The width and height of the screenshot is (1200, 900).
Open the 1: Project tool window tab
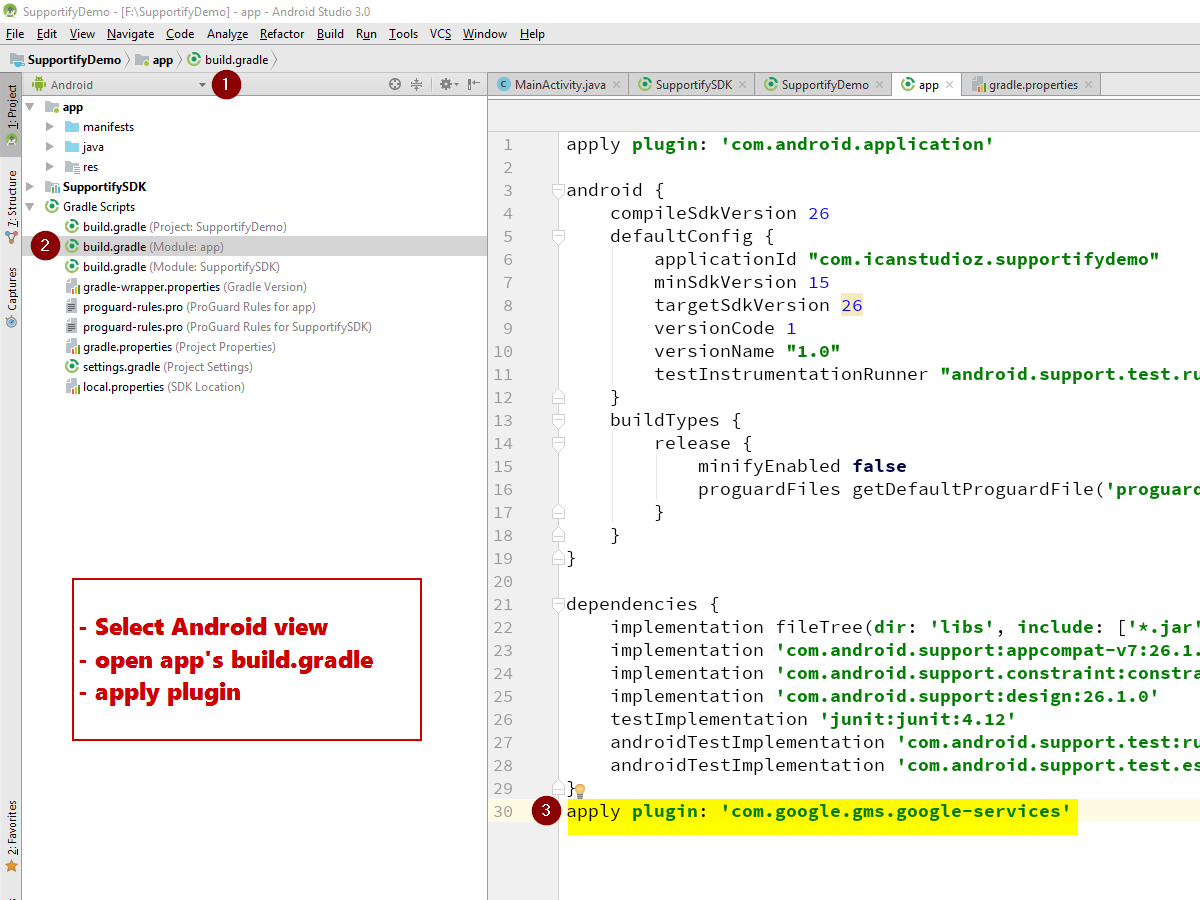point(11,114)
